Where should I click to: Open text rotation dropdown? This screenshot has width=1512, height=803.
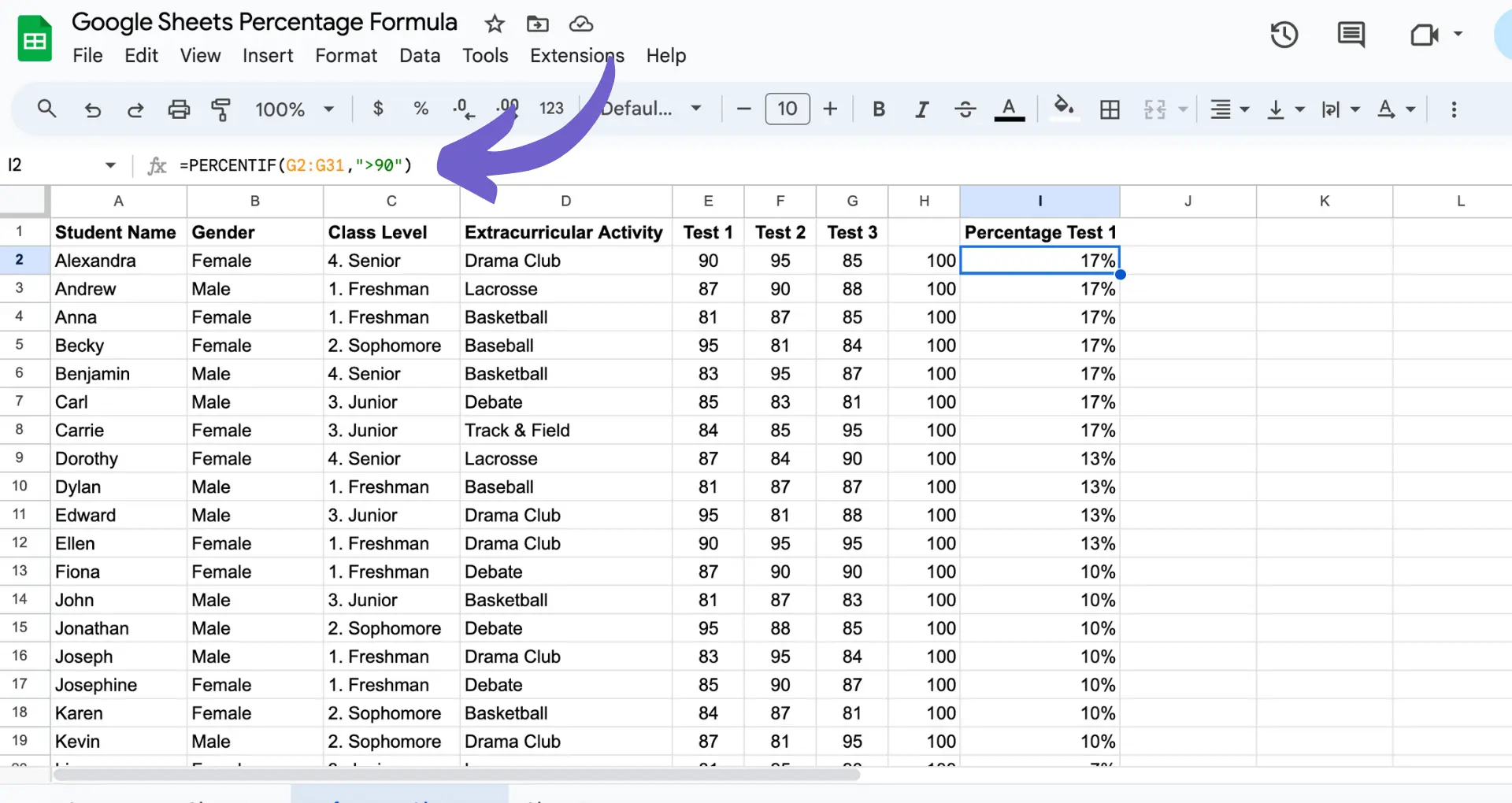pos(1396,109)
